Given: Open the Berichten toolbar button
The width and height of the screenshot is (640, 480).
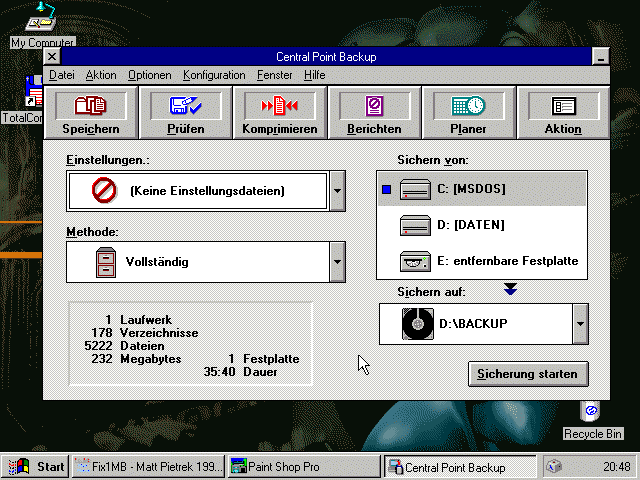Looking at the screenshot, I should click(374, 113).
